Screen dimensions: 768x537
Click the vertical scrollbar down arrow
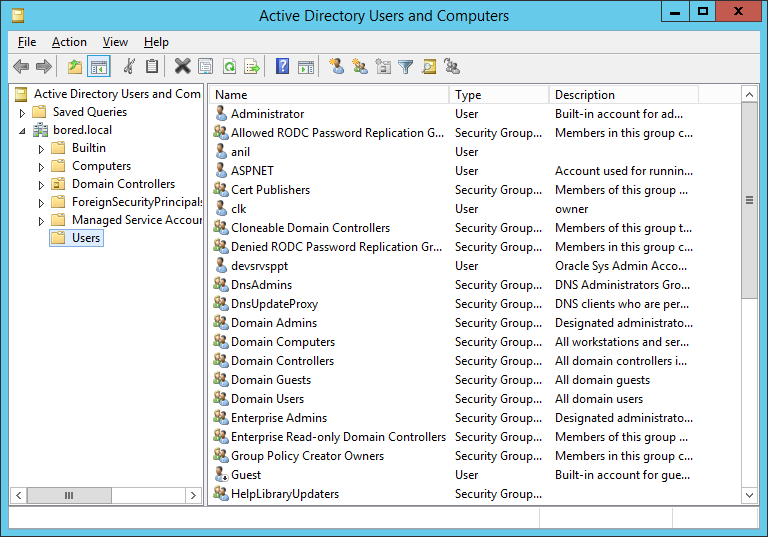tap(749, 495)
